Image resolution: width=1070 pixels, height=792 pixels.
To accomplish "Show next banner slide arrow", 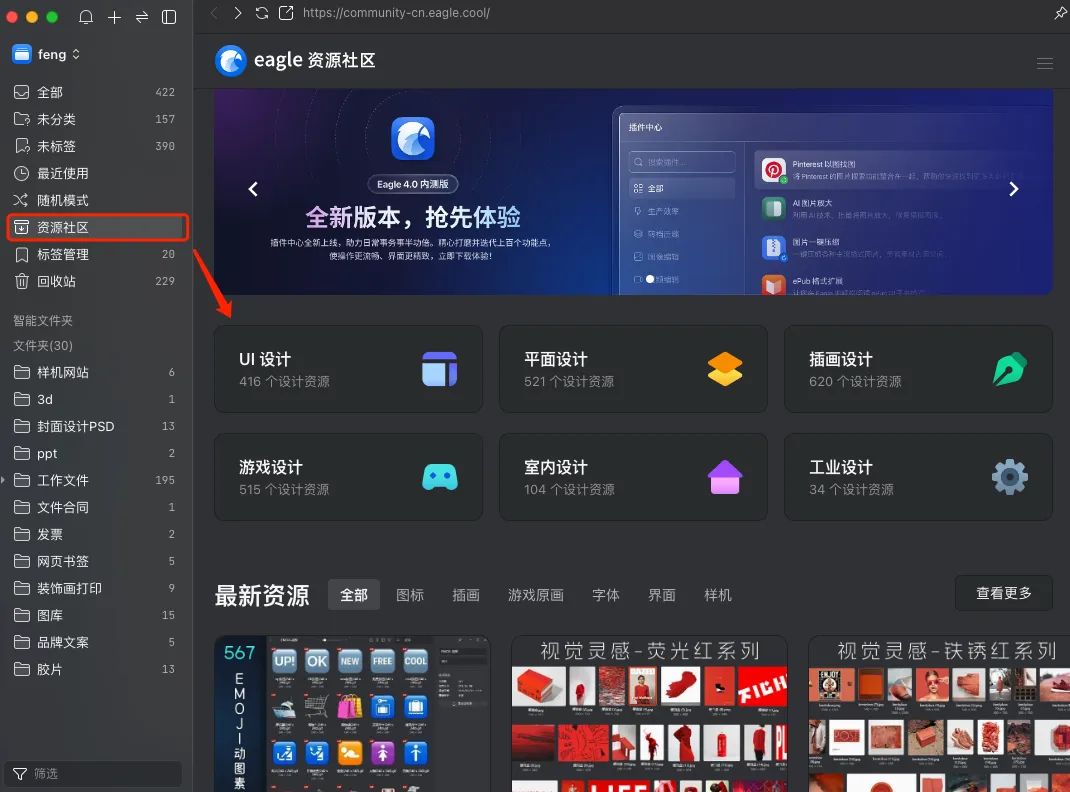I will pos(1013,189).
